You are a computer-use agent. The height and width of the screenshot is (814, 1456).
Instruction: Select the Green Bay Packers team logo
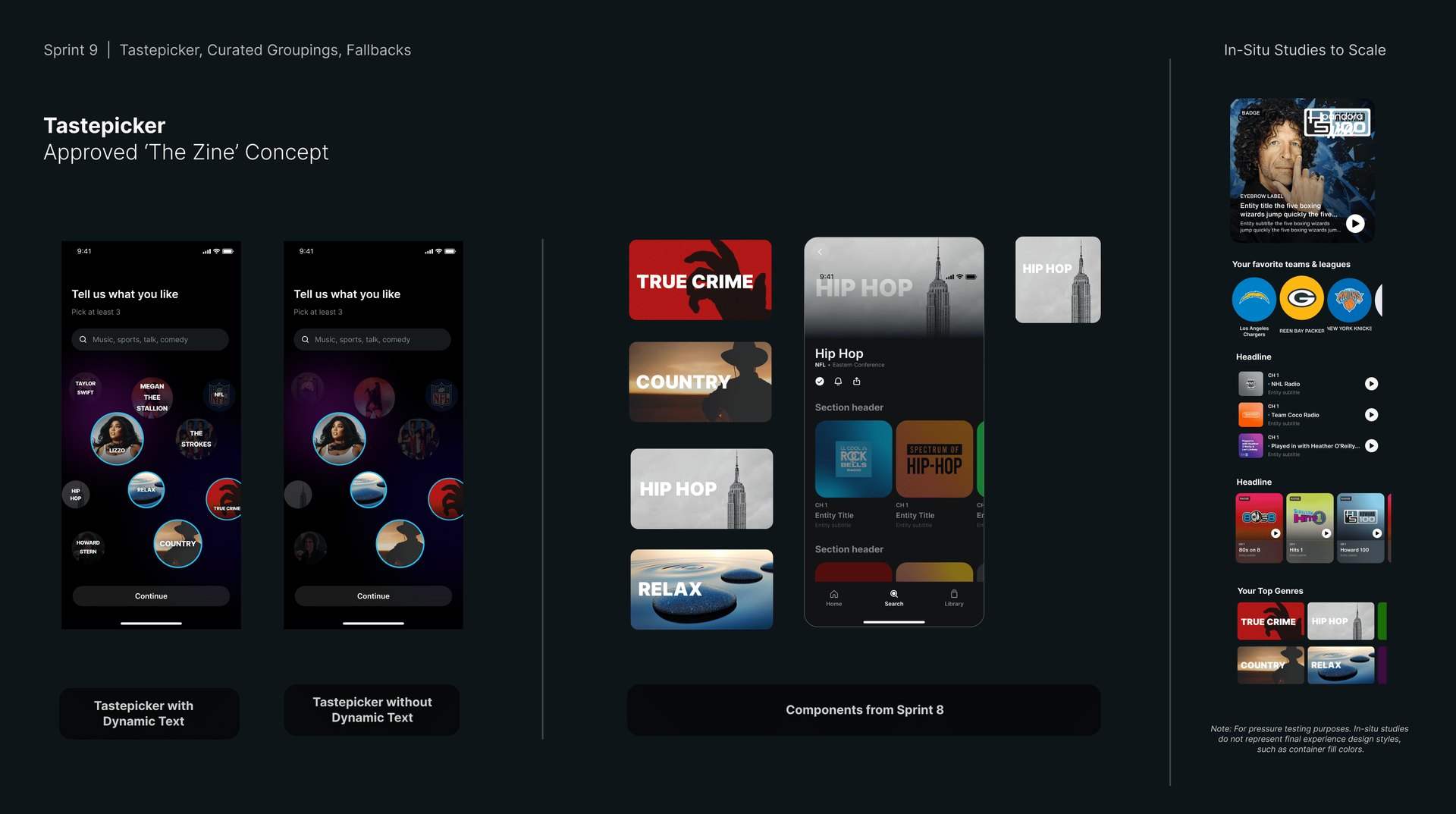1302,298
